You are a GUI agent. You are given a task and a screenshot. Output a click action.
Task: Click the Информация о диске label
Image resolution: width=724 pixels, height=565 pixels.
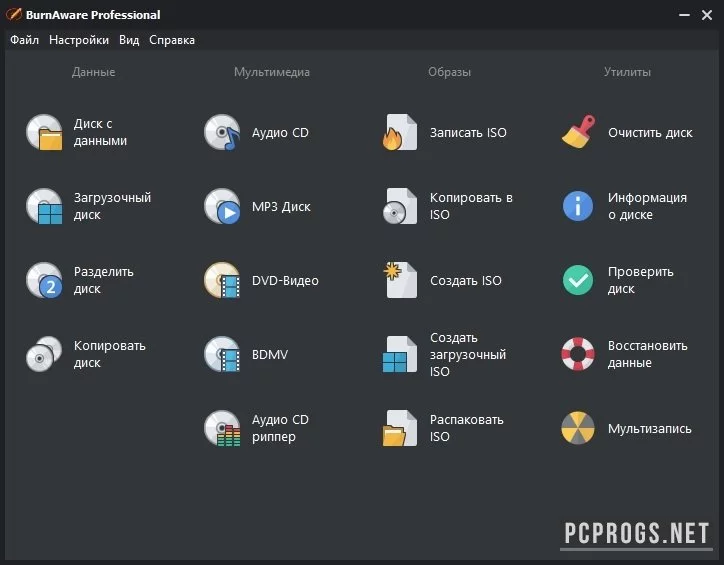647,206
